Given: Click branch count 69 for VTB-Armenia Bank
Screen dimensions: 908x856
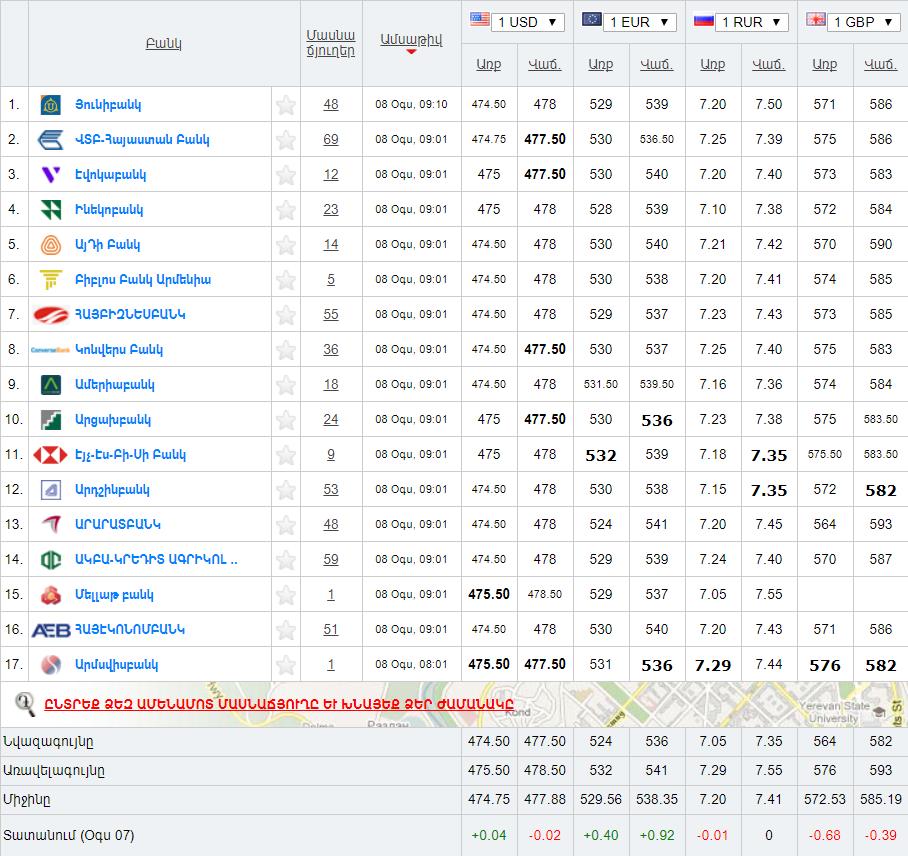Looking at the screenshot, I should tap(331, 140).
